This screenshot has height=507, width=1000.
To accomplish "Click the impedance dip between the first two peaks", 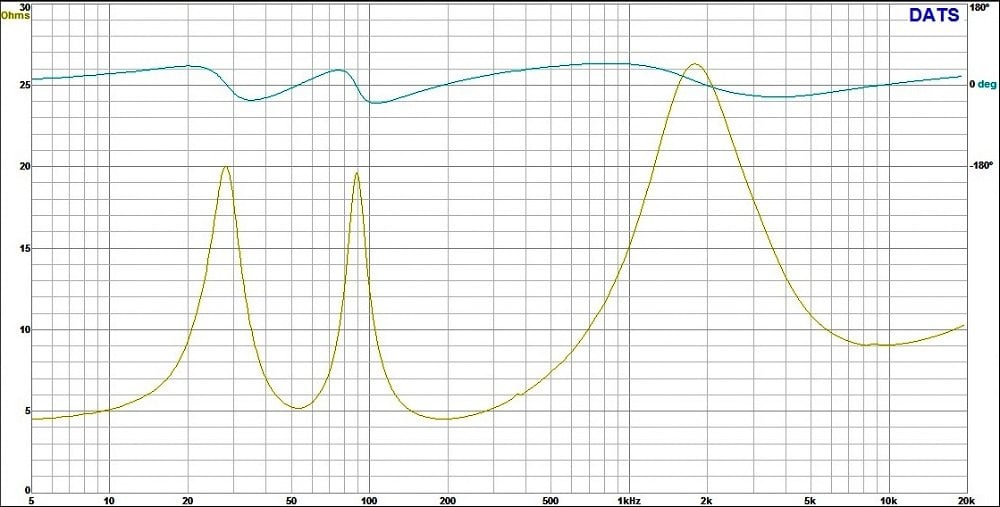I will point(298,408).
